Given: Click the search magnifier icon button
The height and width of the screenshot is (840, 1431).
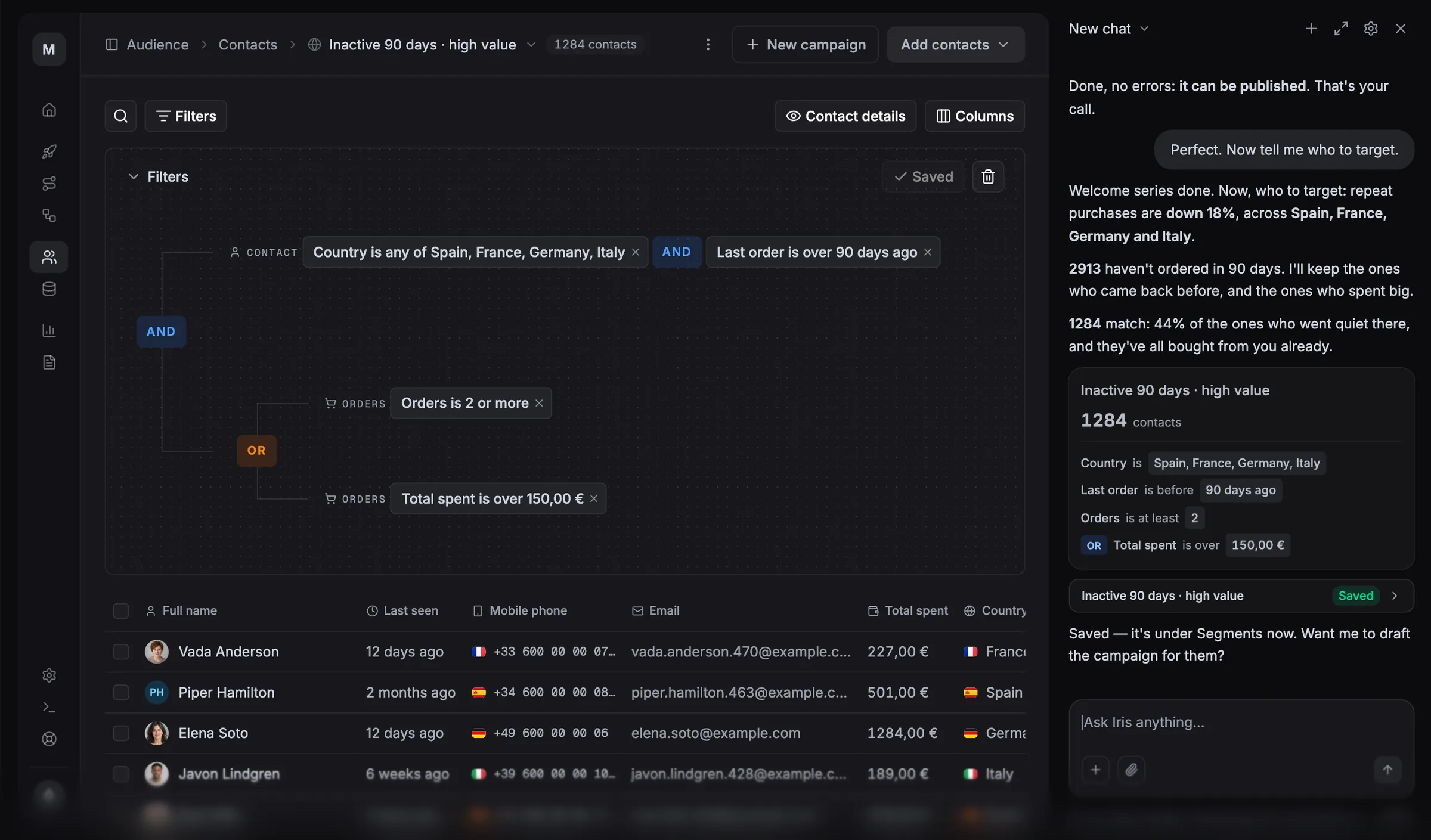Looking at the screenshot, I should coord(120,116).
